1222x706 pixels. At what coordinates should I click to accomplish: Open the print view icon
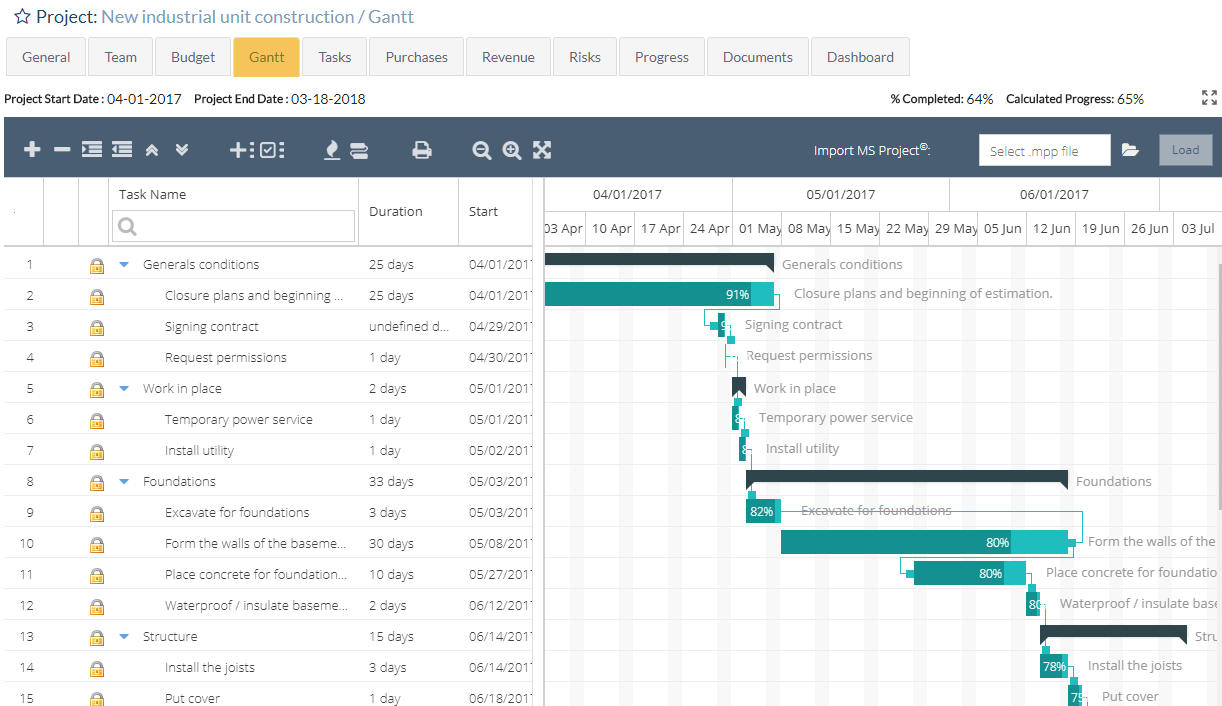[x=422, y=148]
